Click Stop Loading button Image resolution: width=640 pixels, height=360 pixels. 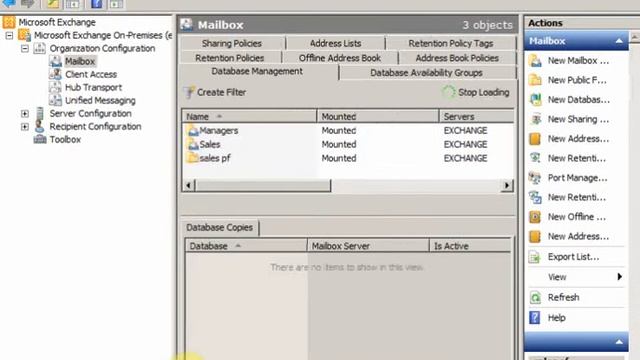pos(476,92)
